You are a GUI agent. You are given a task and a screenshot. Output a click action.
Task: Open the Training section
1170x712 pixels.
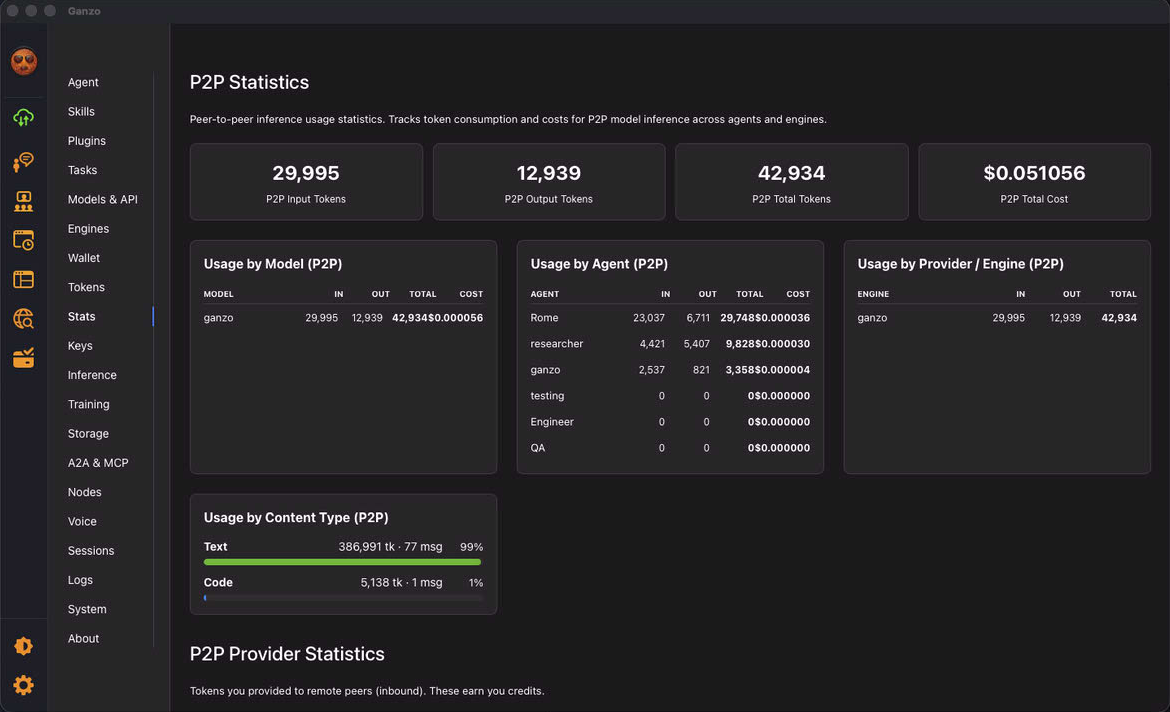(x=88, y=404)
